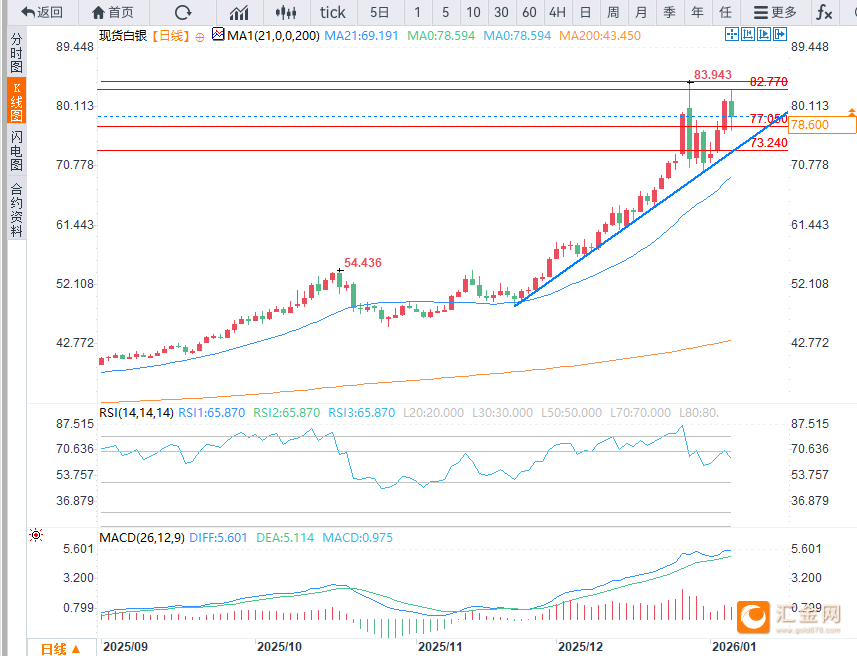Select the 4H timeframe button
The height and width of the screenshot is (656, 857).
(557, 12)
